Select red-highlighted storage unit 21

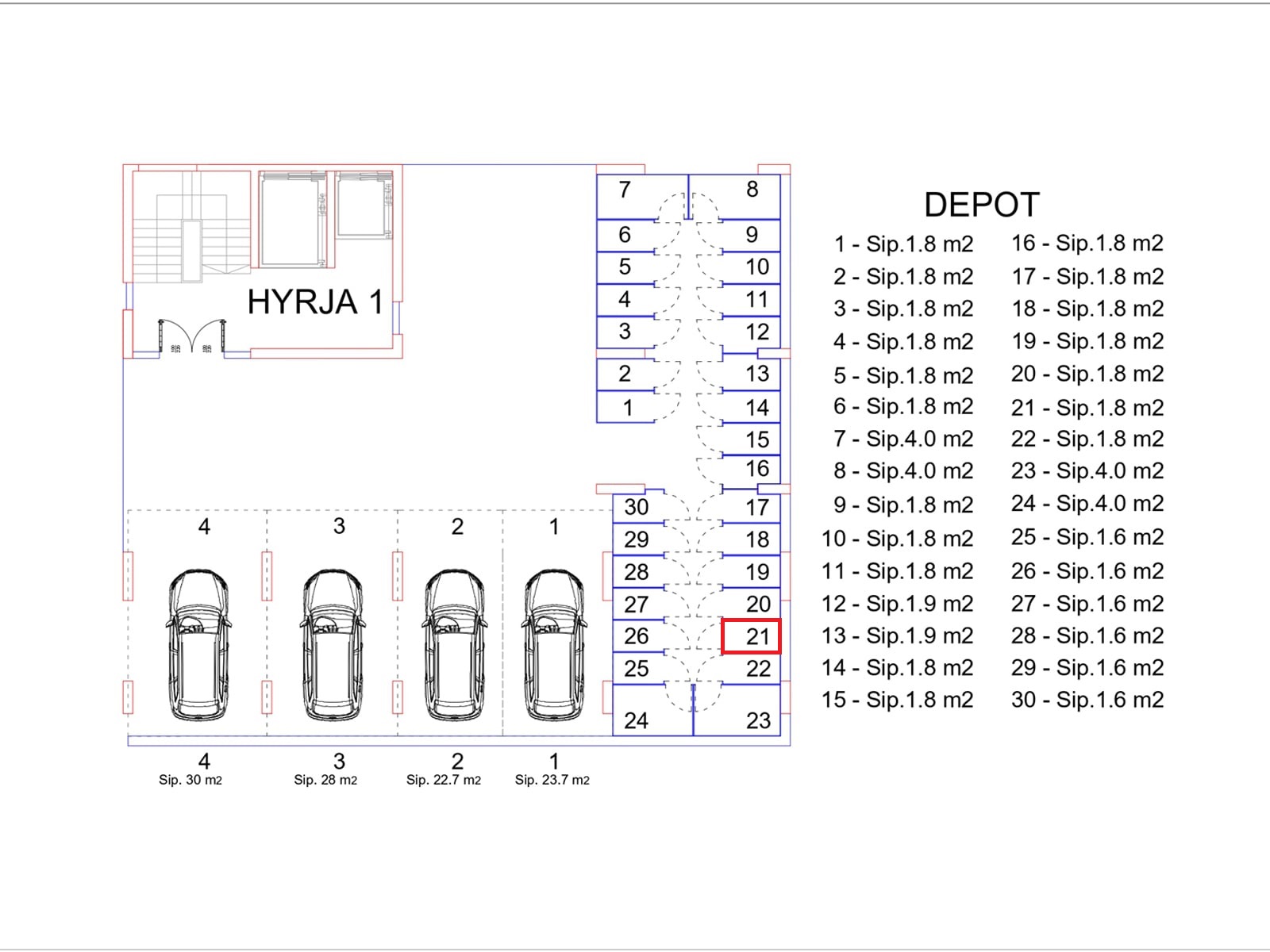751,636
